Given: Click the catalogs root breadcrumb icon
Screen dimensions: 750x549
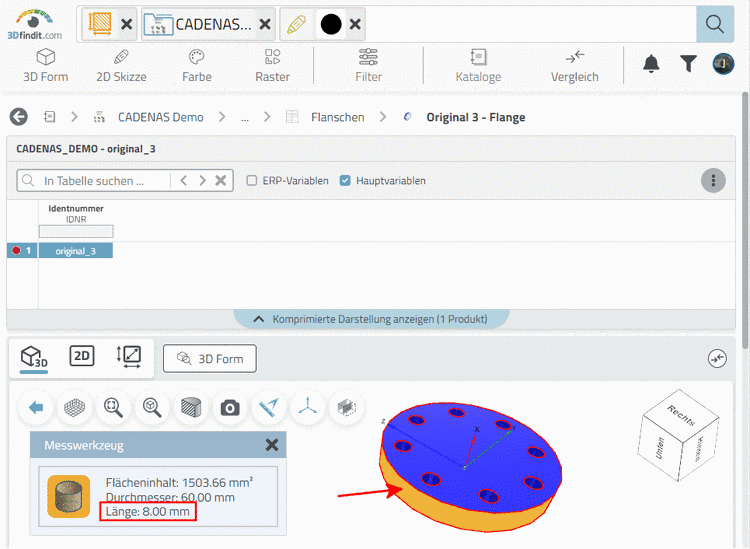Looking at the screenshot, I should [50, 117].
